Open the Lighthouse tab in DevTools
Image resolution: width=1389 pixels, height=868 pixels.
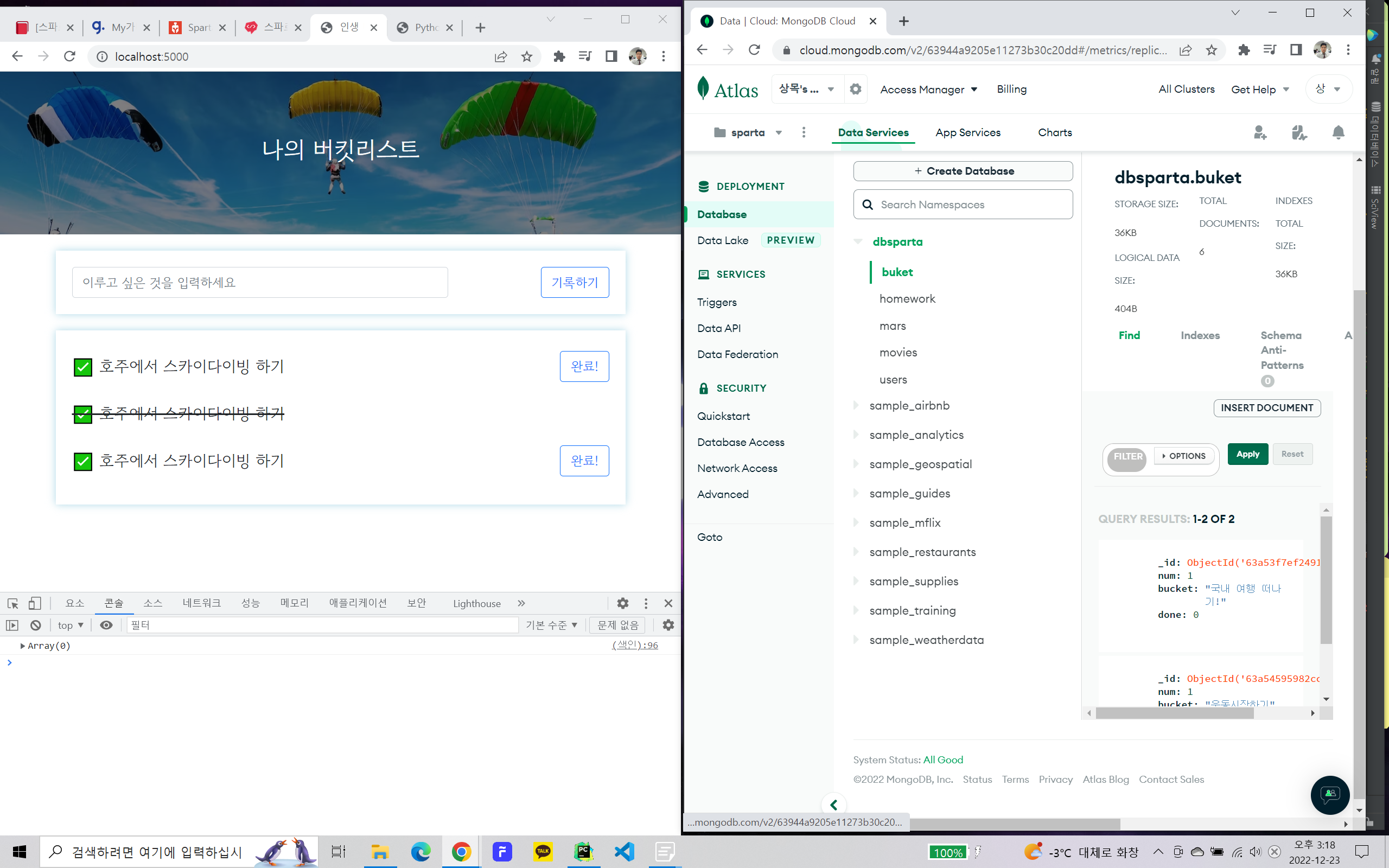[476, 603]
